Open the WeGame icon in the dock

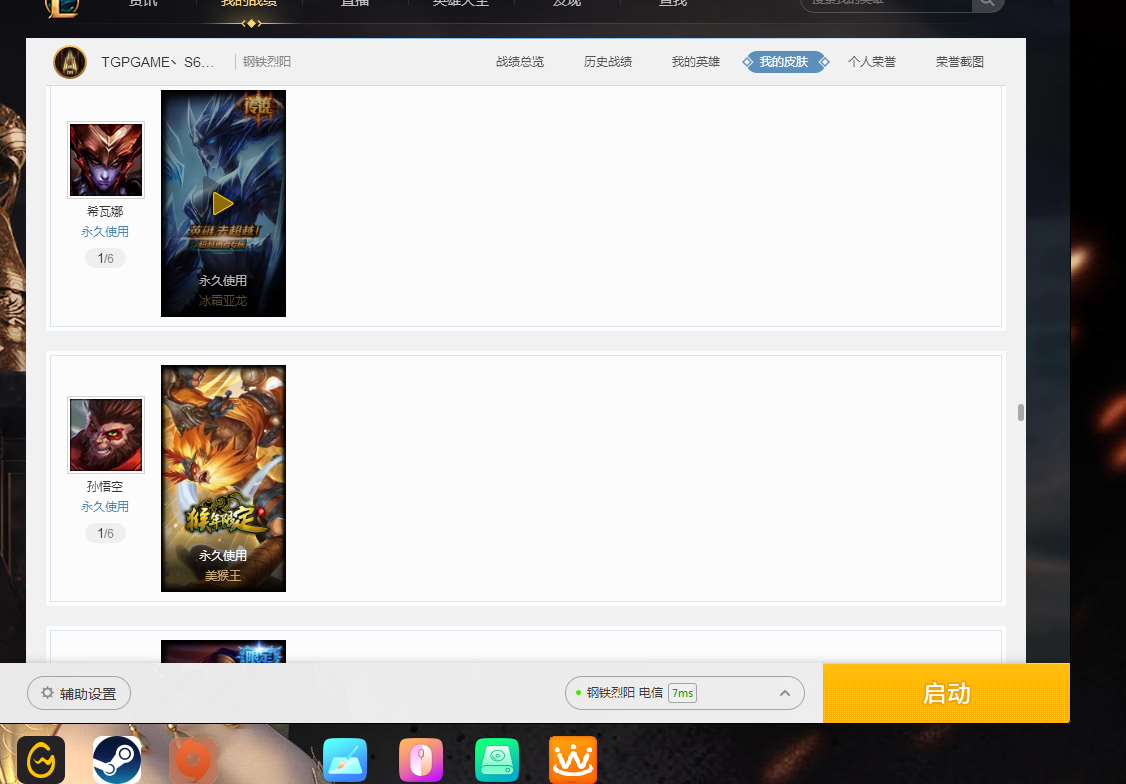click(x=41, y=760)
